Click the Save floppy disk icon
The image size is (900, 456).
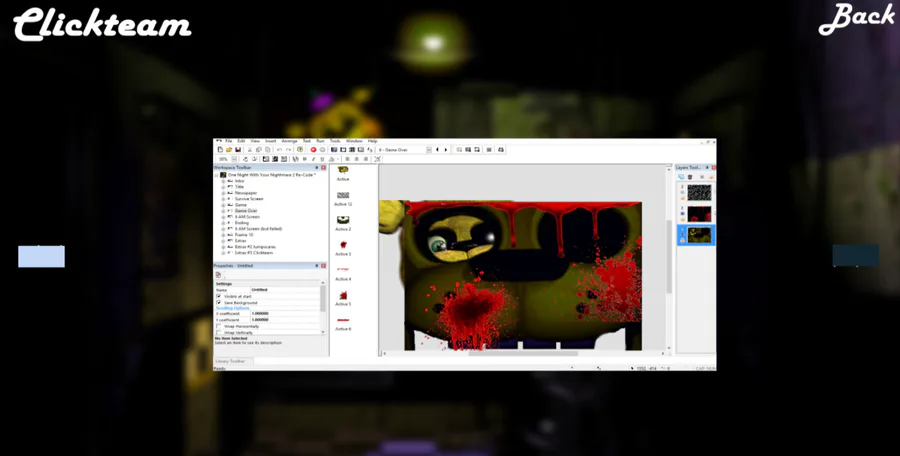[238, 149]
